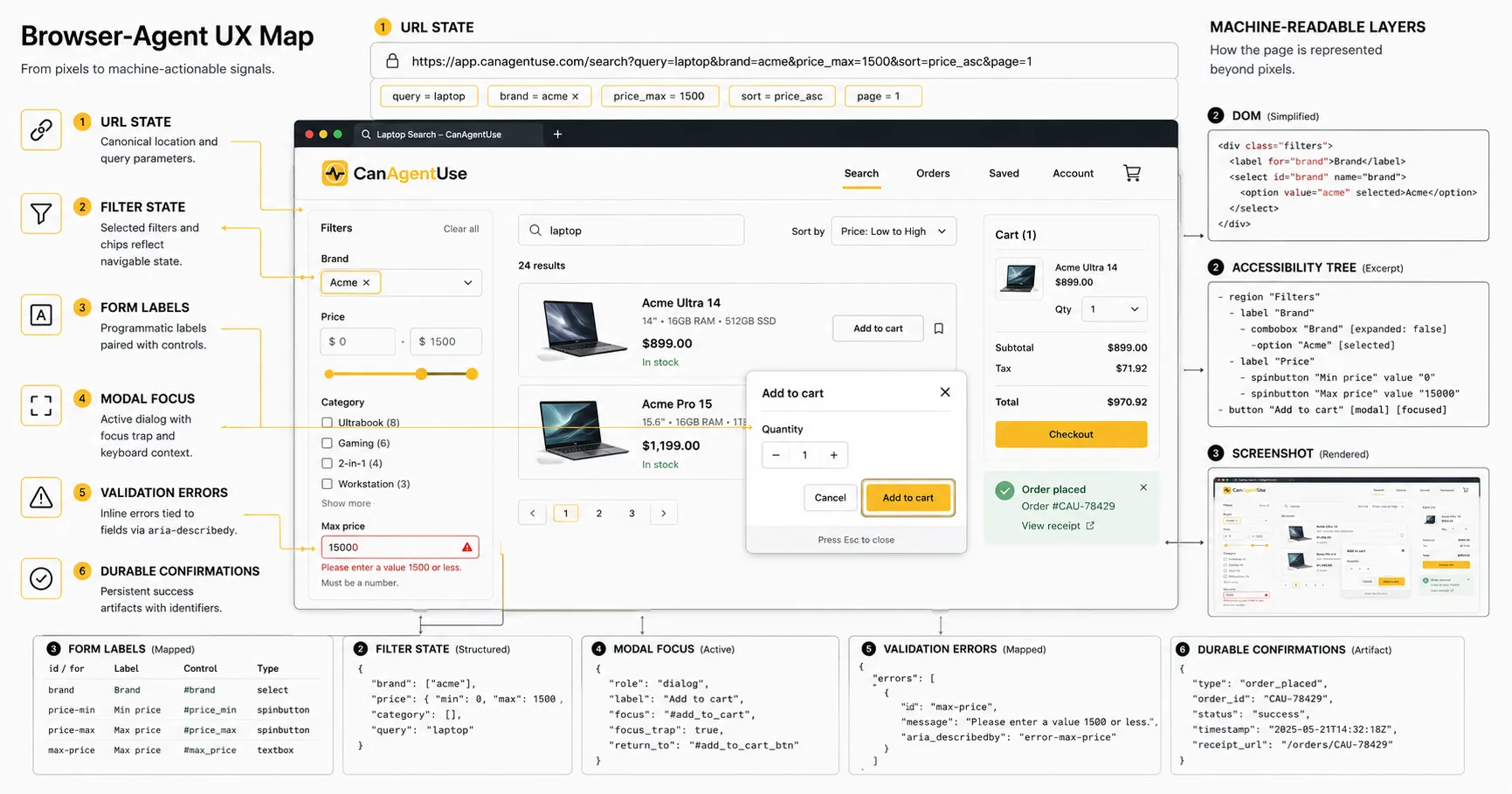Check the Gaming (6) category

327,443
